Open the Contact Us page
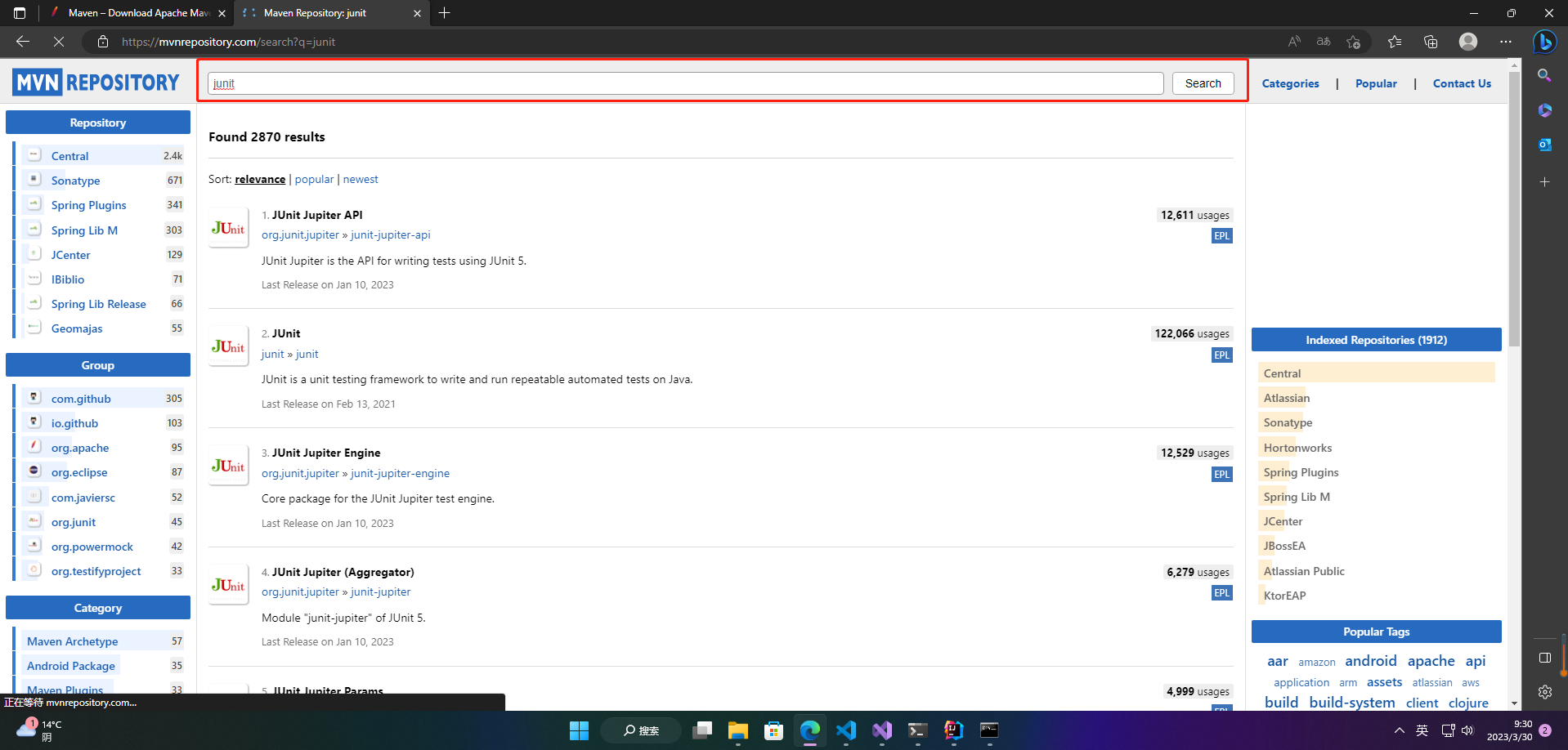Viewport: 1568px width, 750px height. [x=1462, y=83]
